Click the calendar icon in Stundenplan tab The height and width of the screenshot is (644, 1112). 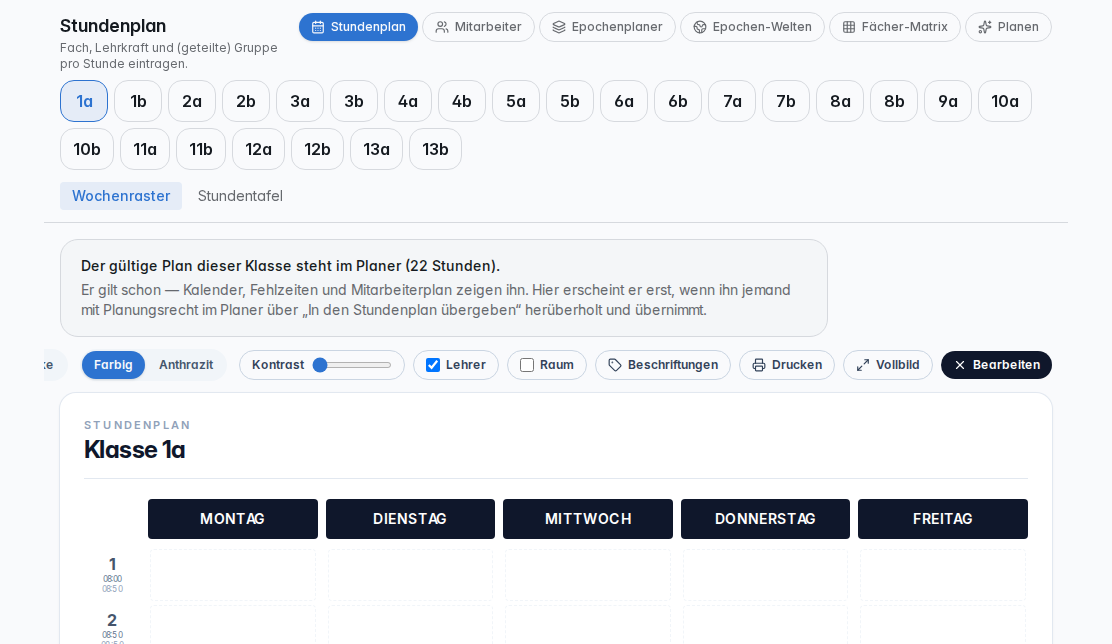(318, 27)
